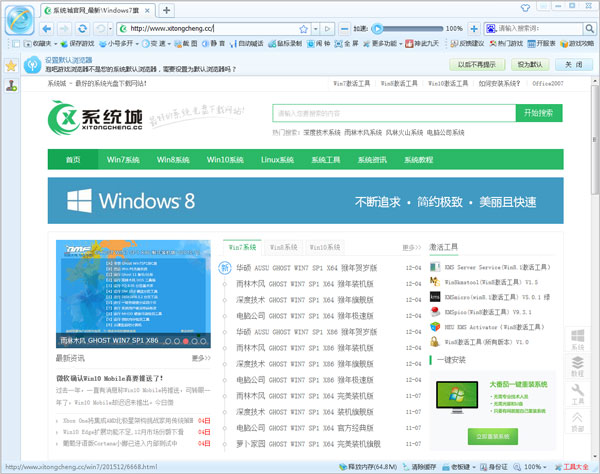
Task: Open the address bar history dropdown arrow
Action: (x=316, y=29)
